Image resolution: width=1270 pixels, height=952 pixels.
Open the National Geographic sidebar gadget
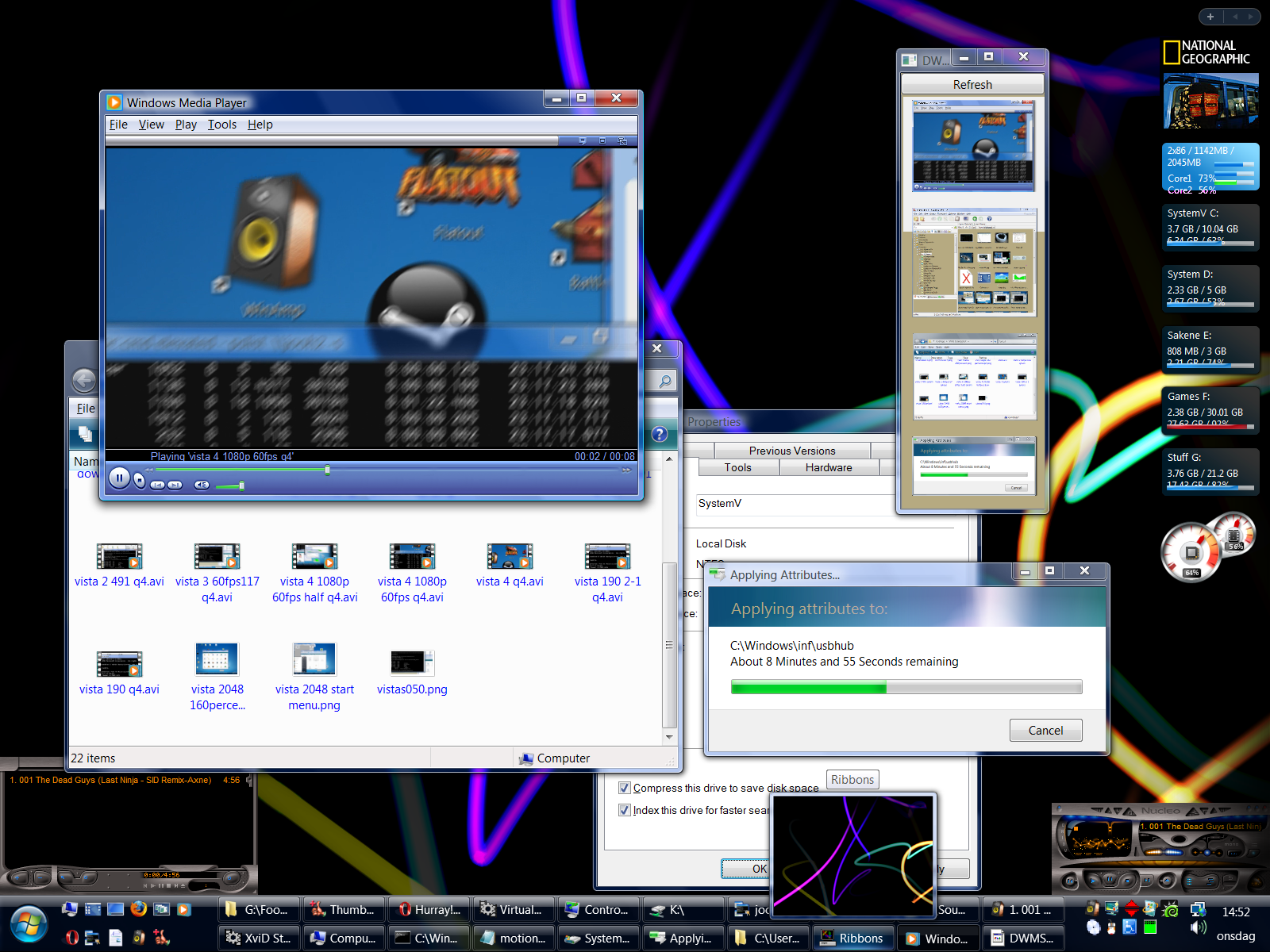(1210, 84)
